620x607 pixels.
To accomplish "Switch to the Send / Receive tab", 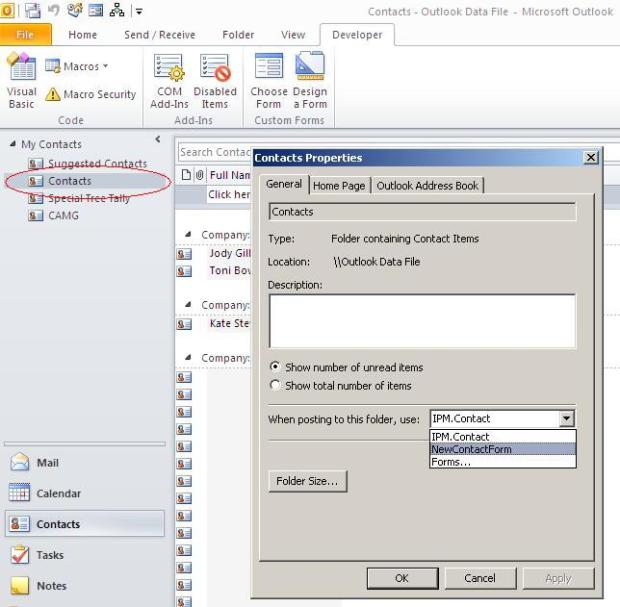I will click(160, 35).
